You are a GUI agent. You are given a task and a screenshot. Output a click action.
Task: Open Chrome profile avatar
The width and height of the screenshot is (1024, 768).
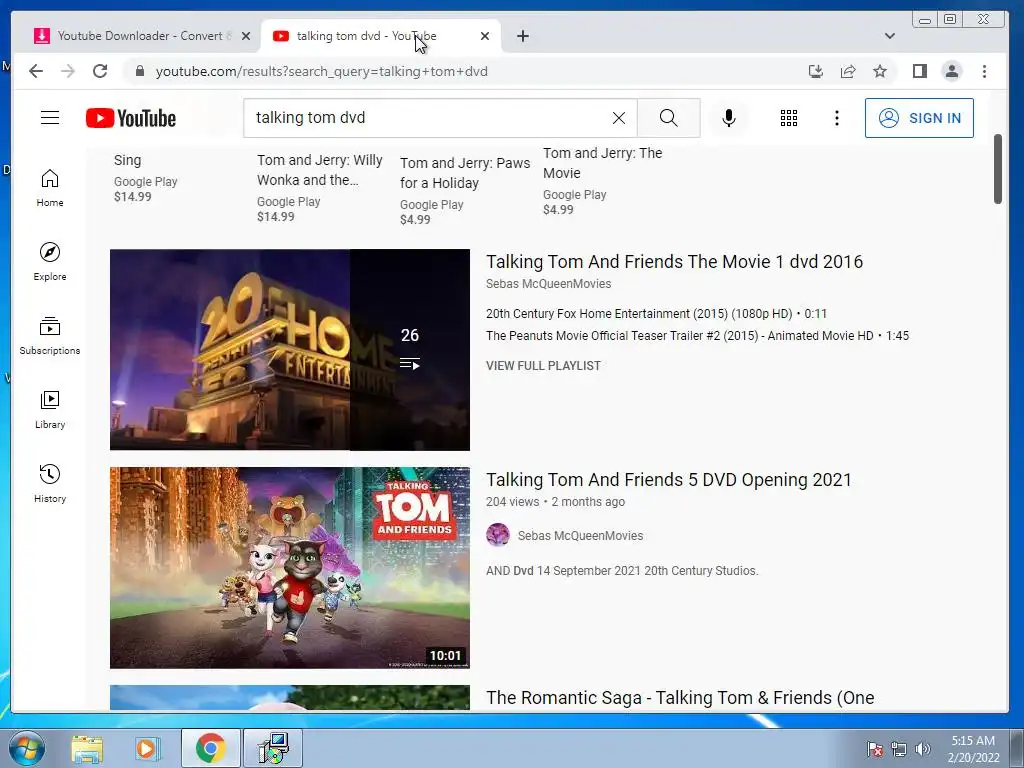[952, 71]
